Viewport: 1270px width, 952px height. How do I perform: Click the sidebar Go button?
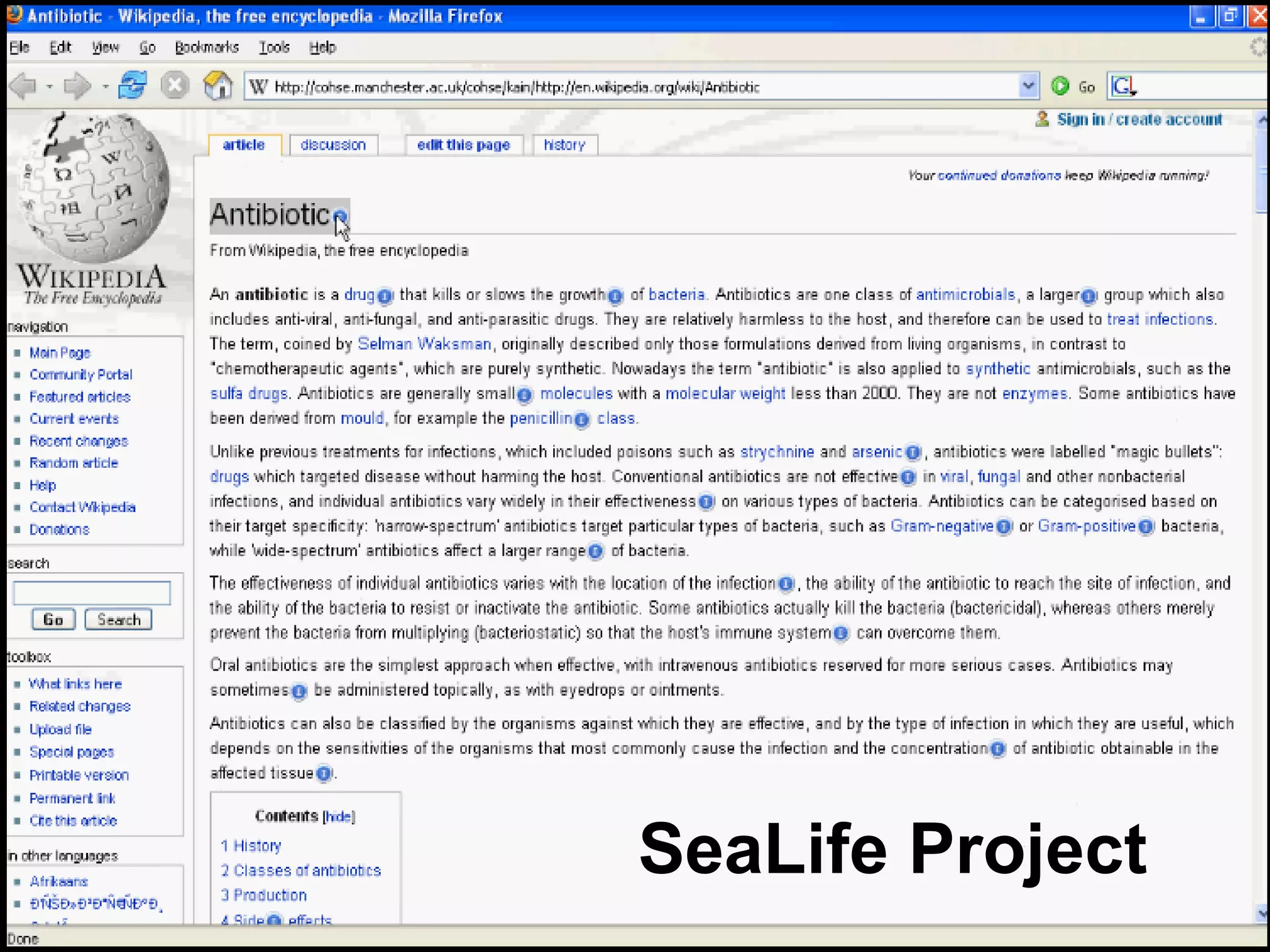pyautogui.click(x=53, y=620)
